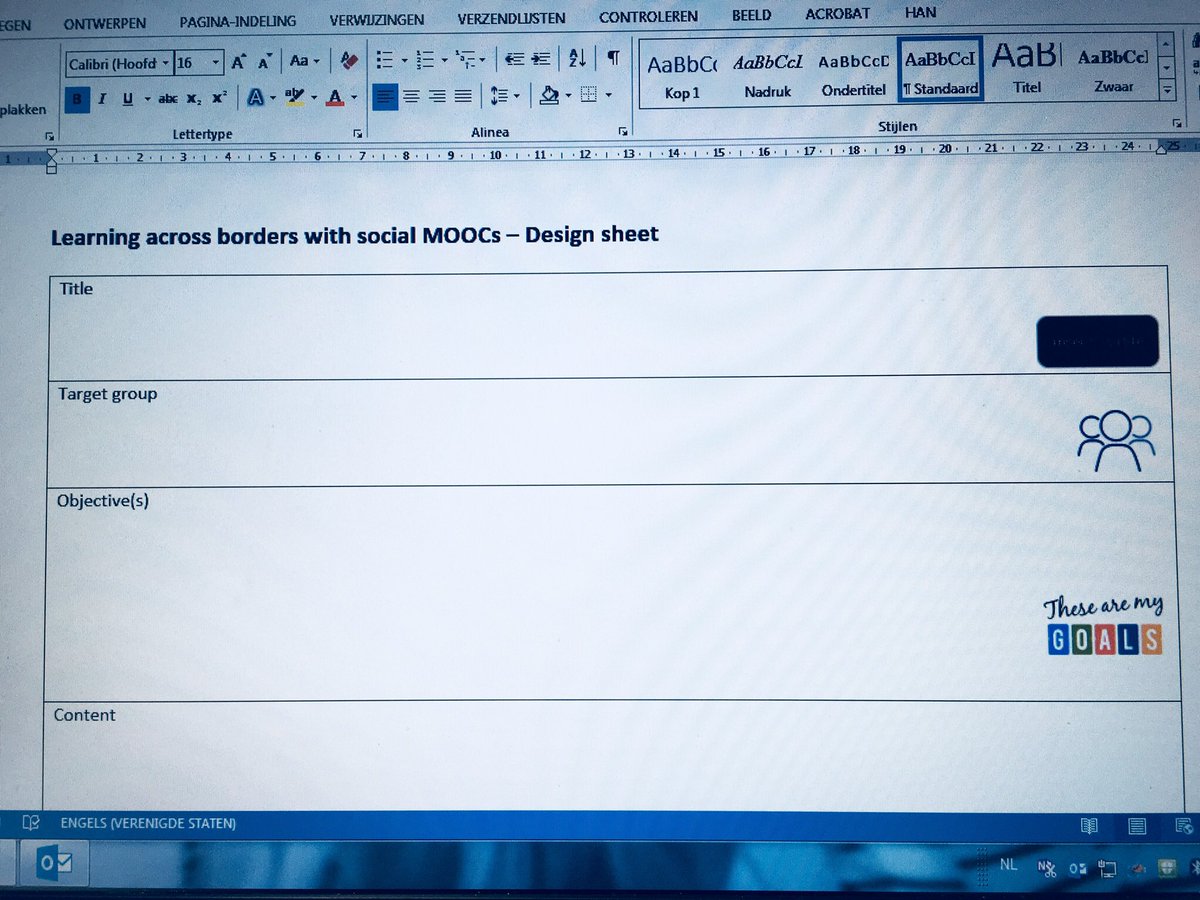Open the Acrobat tab

pos(838,14)
